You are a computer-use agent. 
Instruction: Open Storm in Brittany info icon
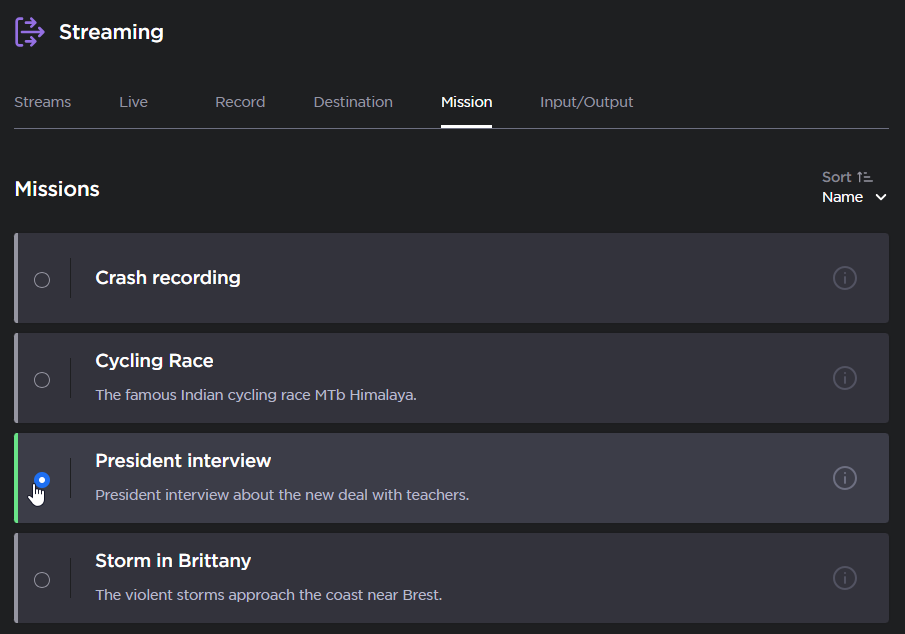tap(844, 578)
